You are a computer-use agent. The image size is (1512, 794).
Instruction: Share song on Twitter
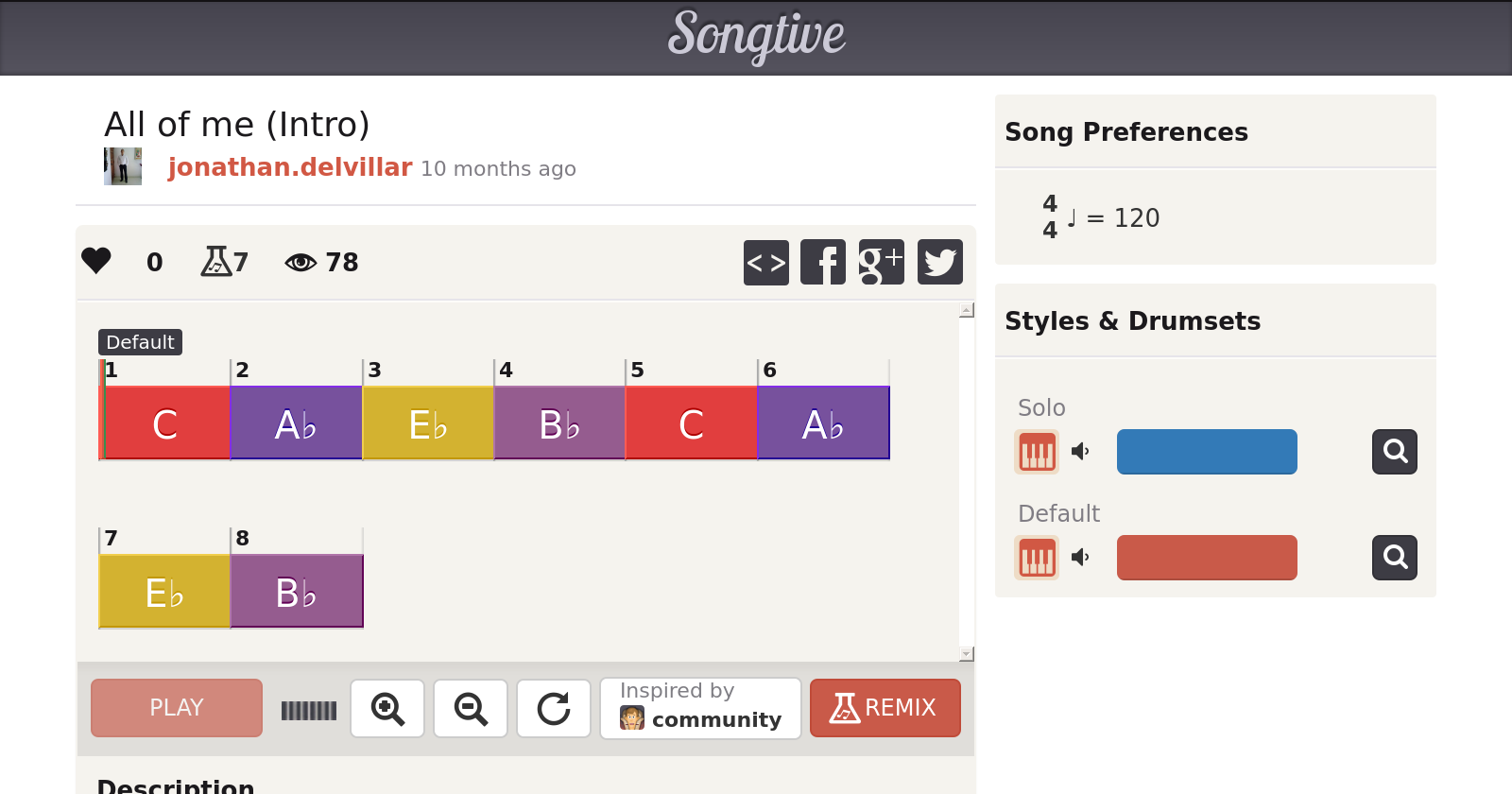[939, 262]
